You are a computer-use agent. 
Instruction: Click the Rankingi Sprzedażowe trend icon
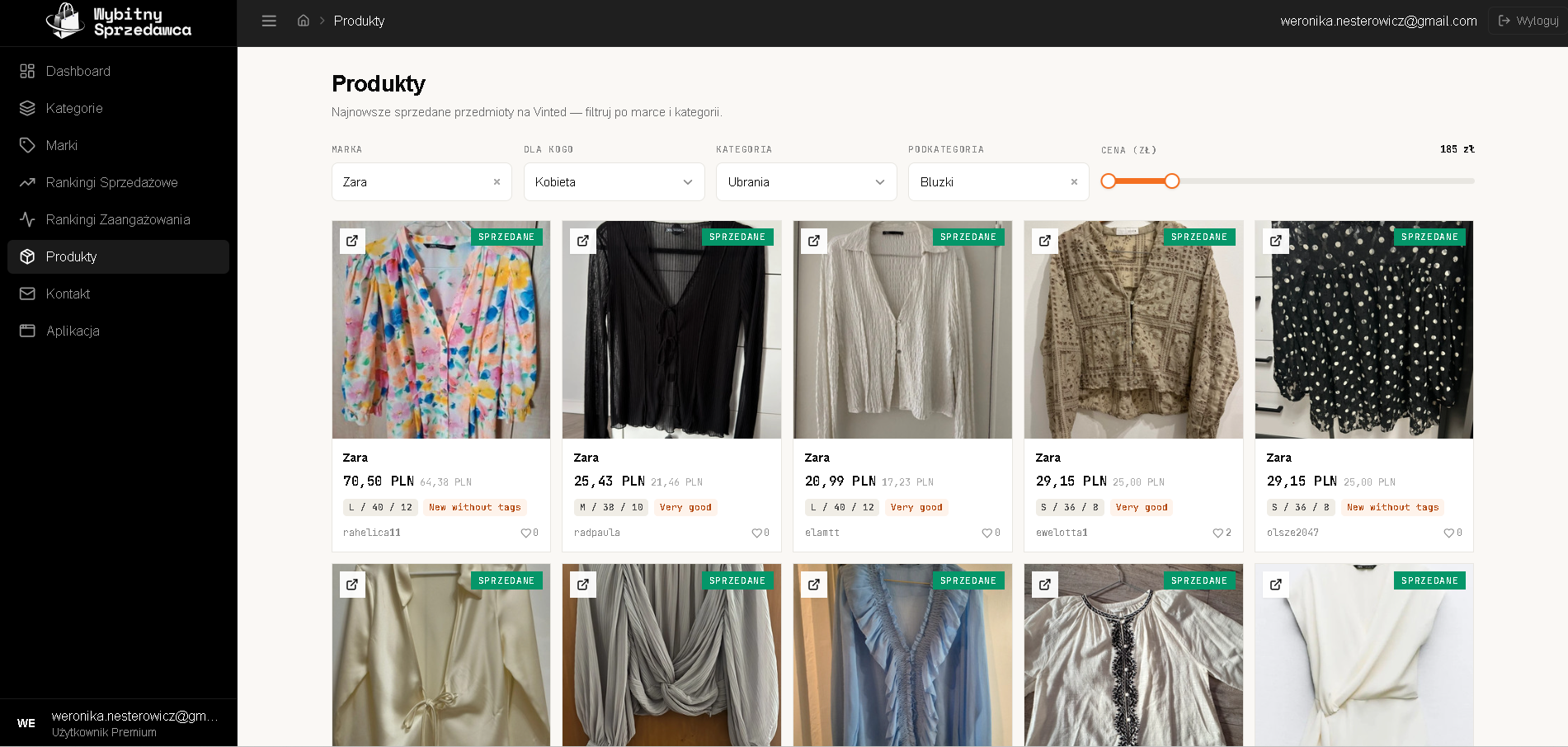(x=27, y=182)
